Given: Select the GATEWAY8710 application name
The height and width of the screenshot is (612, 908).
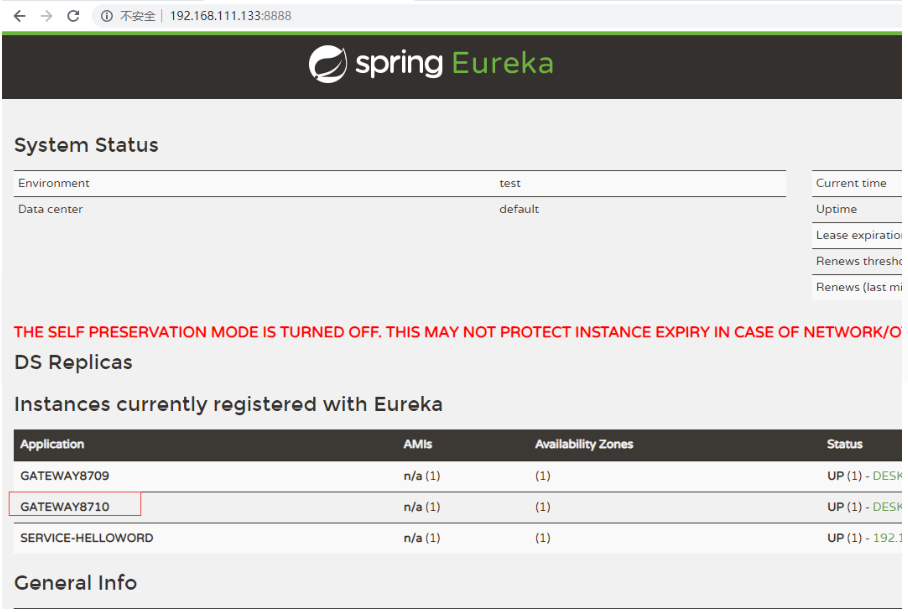Looking at the screenshot, I should pyautogui.click(x=65, y=507).
